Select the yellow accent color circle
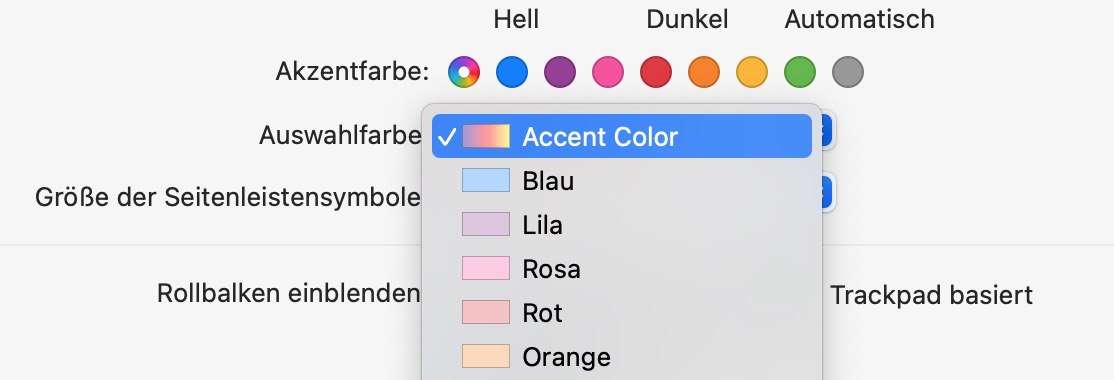This screenshot has height=380, width=1114. click(752, 72)
